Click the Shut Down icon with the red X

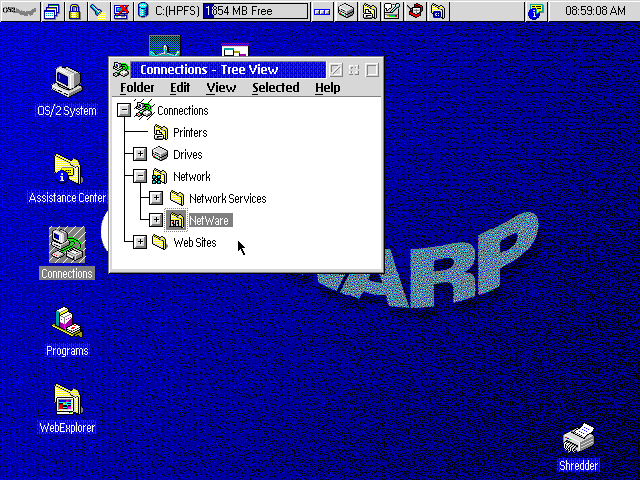(122, 11)
